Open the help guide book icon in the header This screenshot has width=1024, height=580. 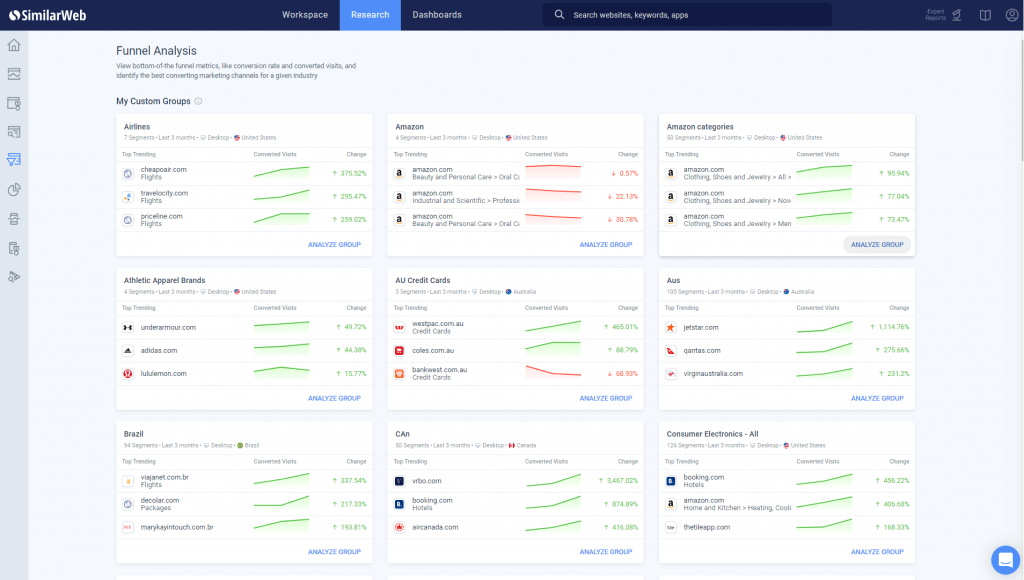tap(985, 15)
